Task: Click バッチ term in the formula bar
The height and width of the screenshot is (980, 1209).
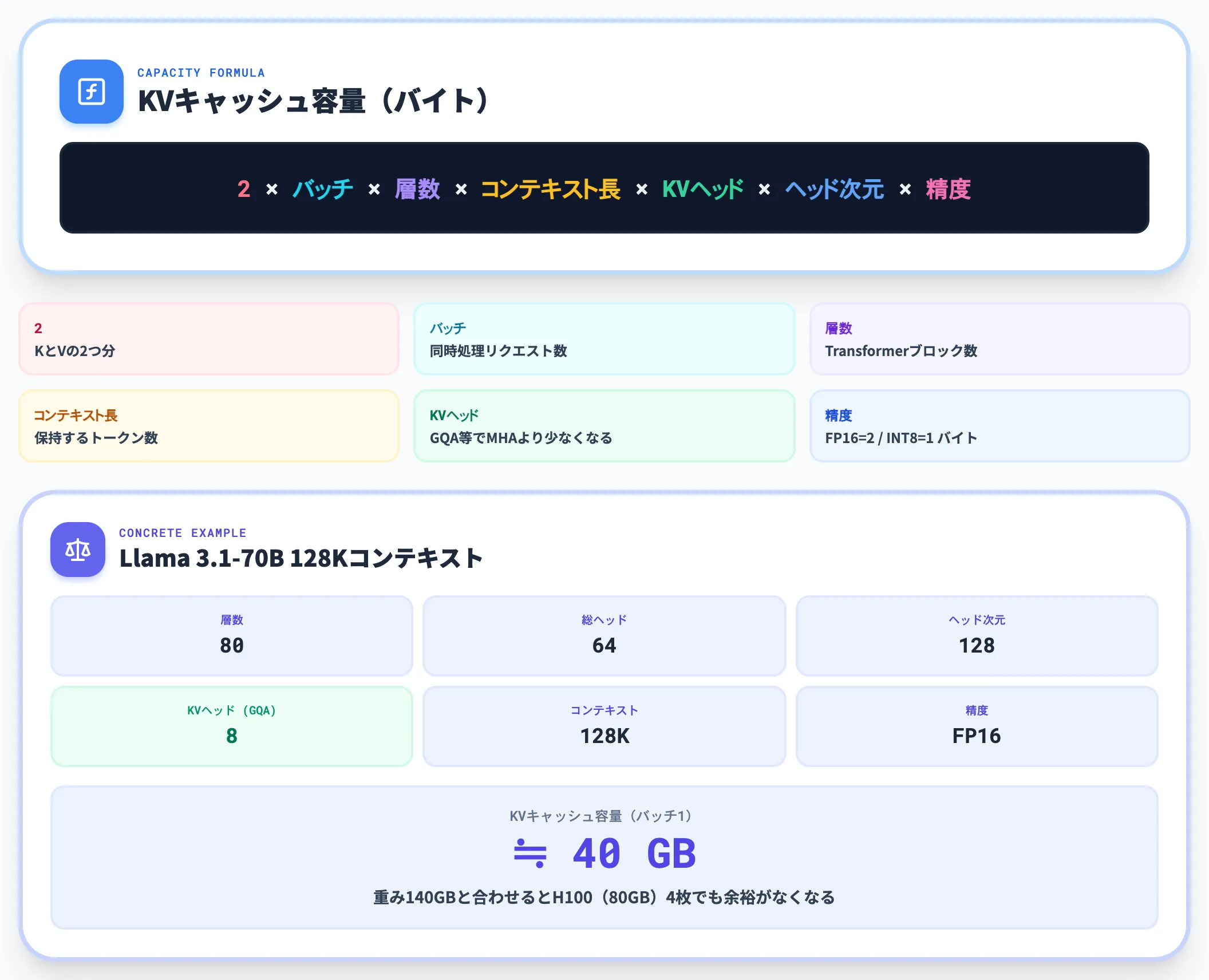Action: [323, 189]
